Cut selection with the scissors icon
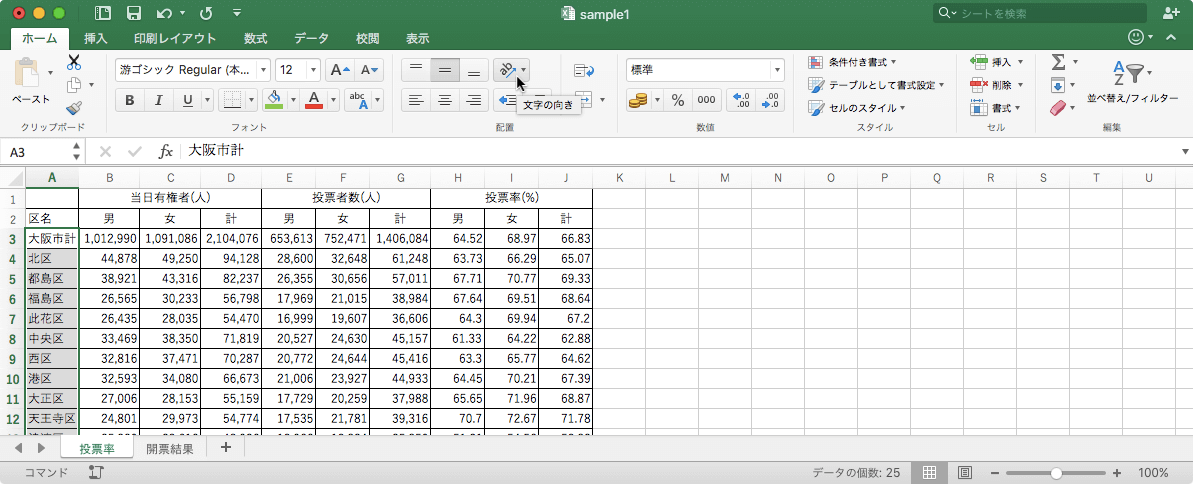Viewport: 1193px width, 484px height. 74,62
